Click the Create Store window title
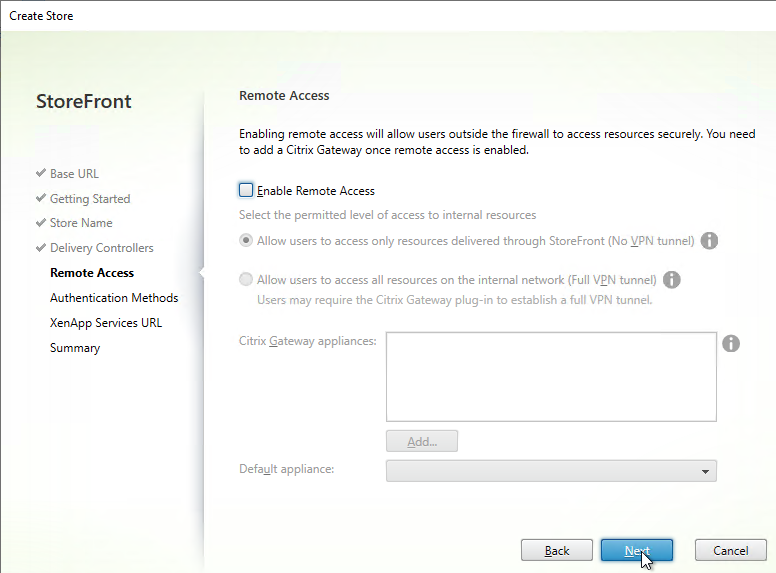The image size is (776, 573). click(x=41, y=16)
